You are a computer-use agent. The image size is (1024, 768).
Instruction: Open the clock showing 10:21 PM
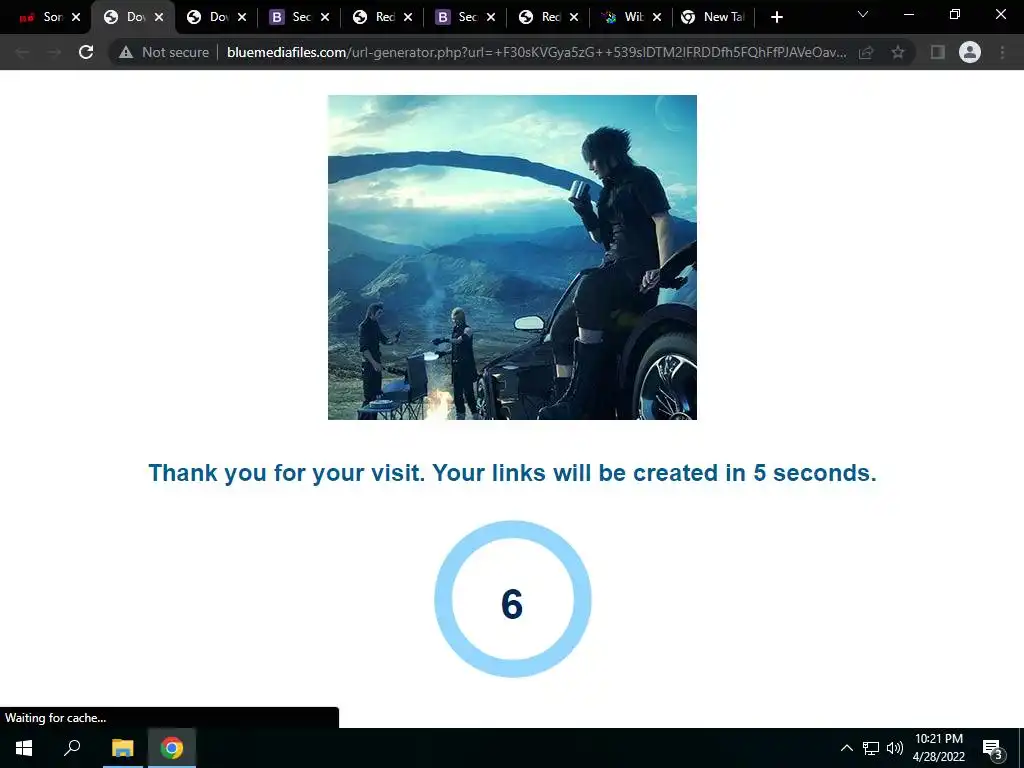point(938,748)
